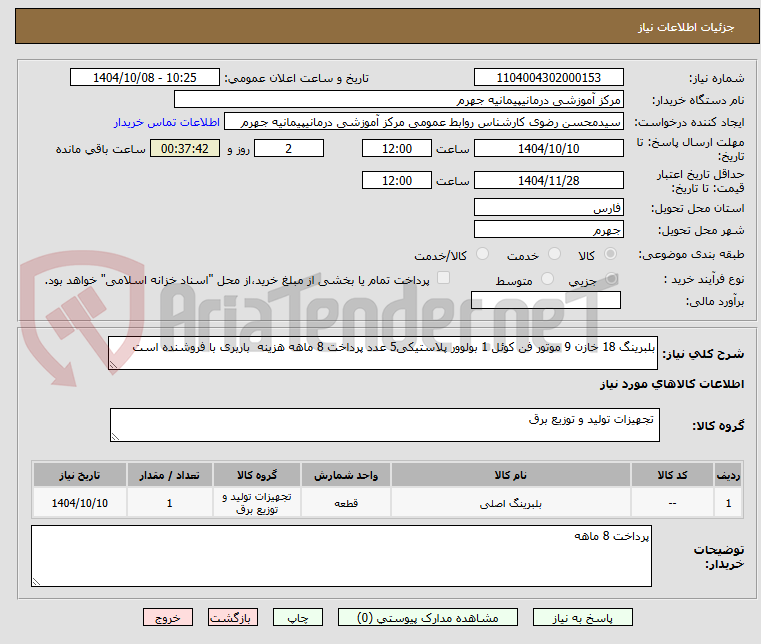Click the public announcement date field 1404/10/08
Screen dimensions: 761x644
click(x=145, y=78)
